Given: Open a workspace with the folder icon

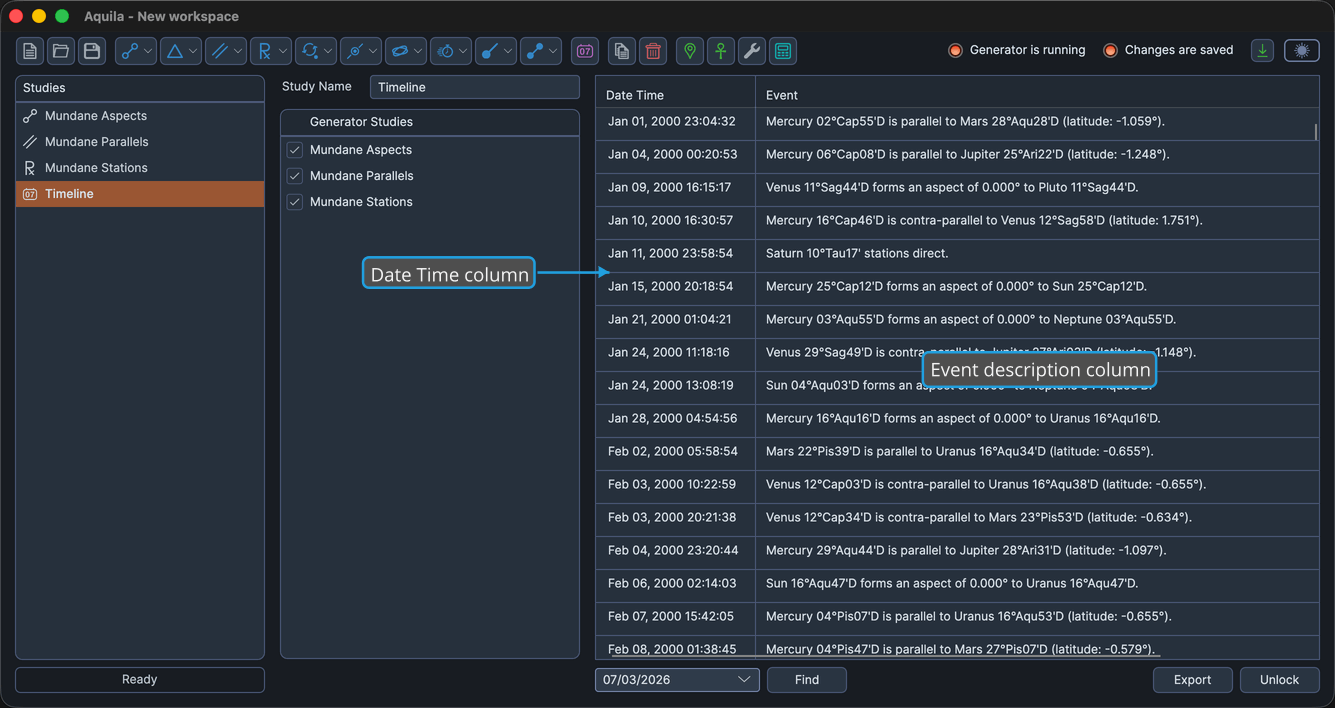Looking at the screenshot, I should [61, 51].
